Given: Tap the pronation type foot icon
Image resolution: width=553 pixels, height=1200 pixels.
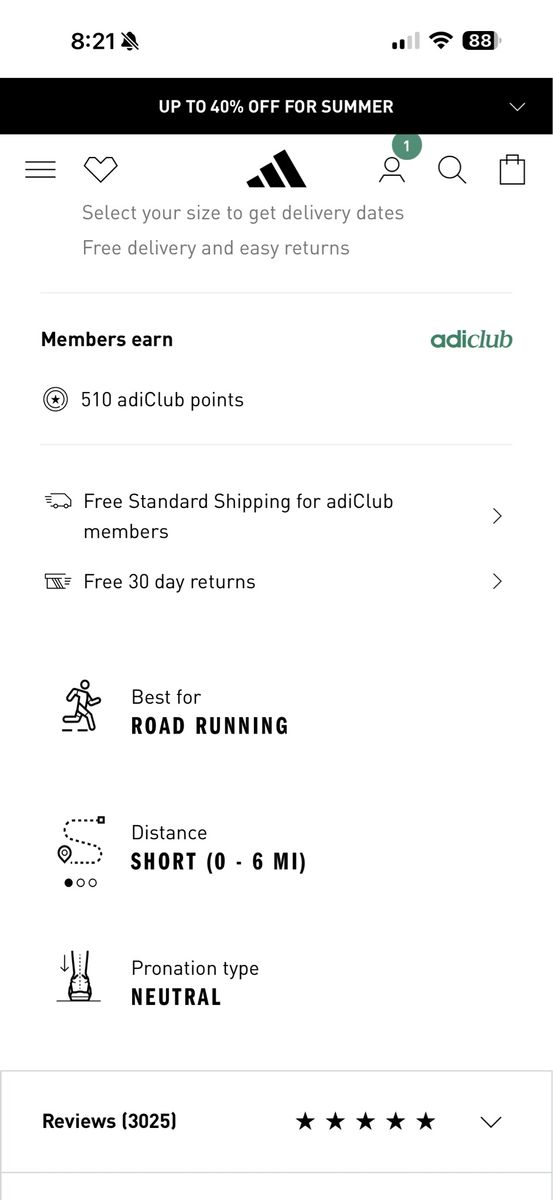Looking at the screenshot, I should coord(79,976).
